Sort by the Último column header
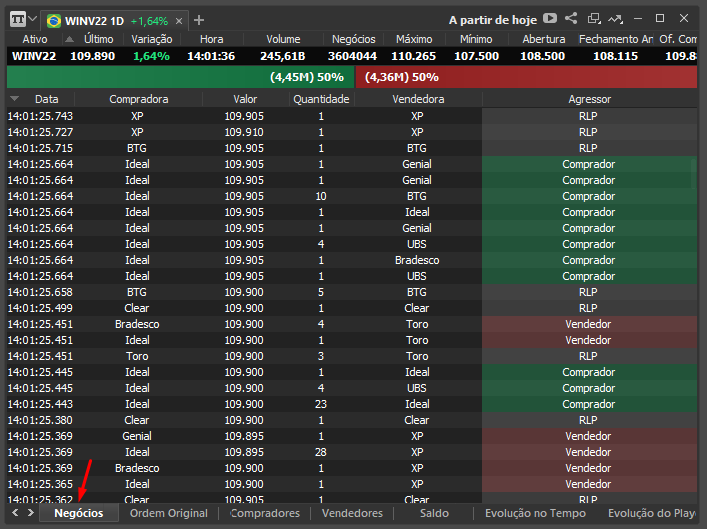This screenshot has width=707, height=529. point(99,39)
